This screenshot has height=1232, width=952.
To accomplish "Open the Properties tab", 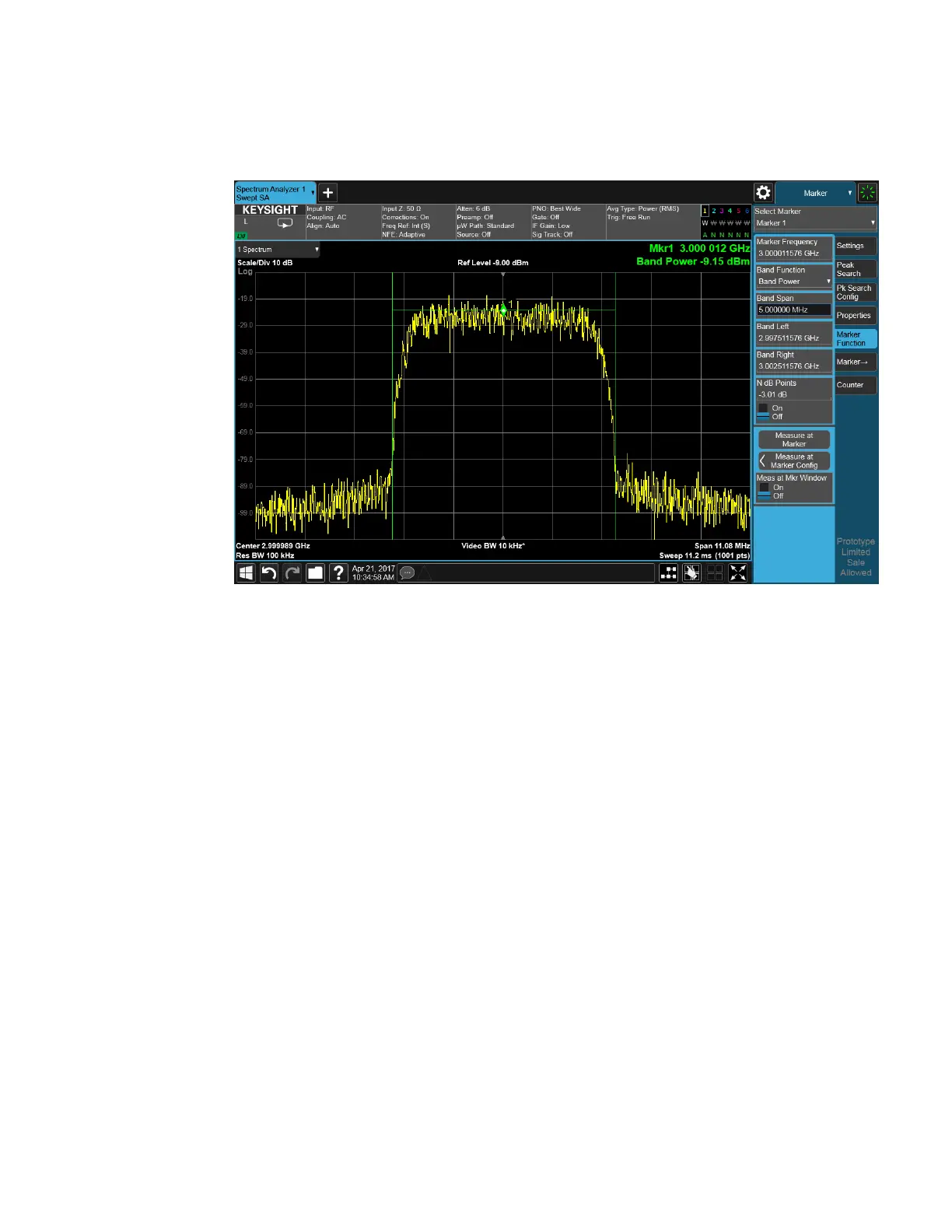I will [855, 316].
